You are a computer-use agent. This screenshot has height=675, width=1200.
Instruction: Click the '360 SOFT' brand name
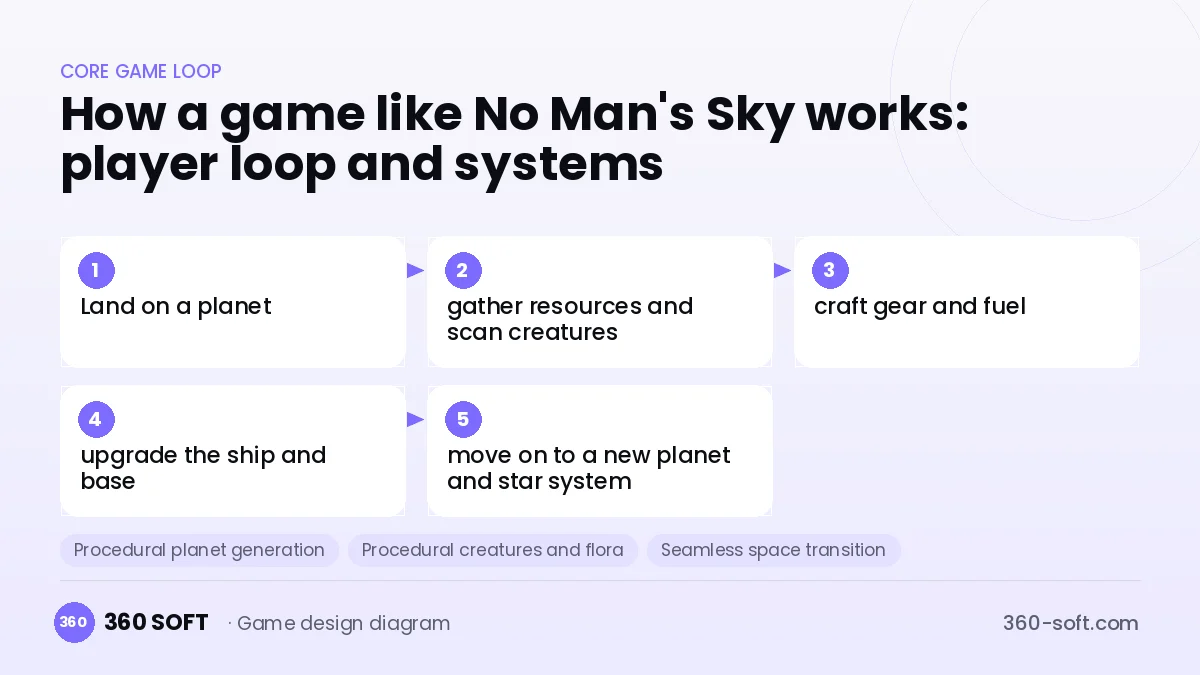156,622
